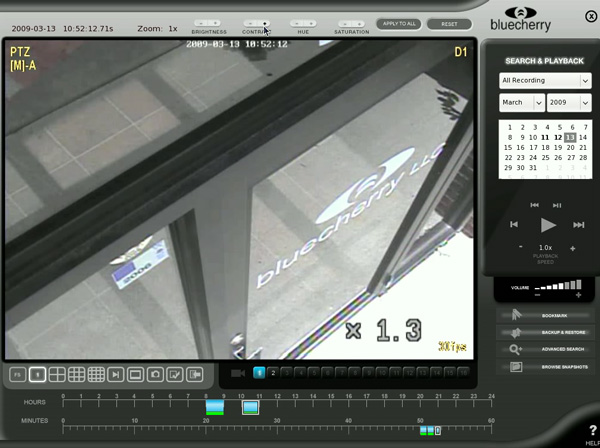Lower volume with the minus button
Viewport: 600px width, 448px height.
click(537, 295)
